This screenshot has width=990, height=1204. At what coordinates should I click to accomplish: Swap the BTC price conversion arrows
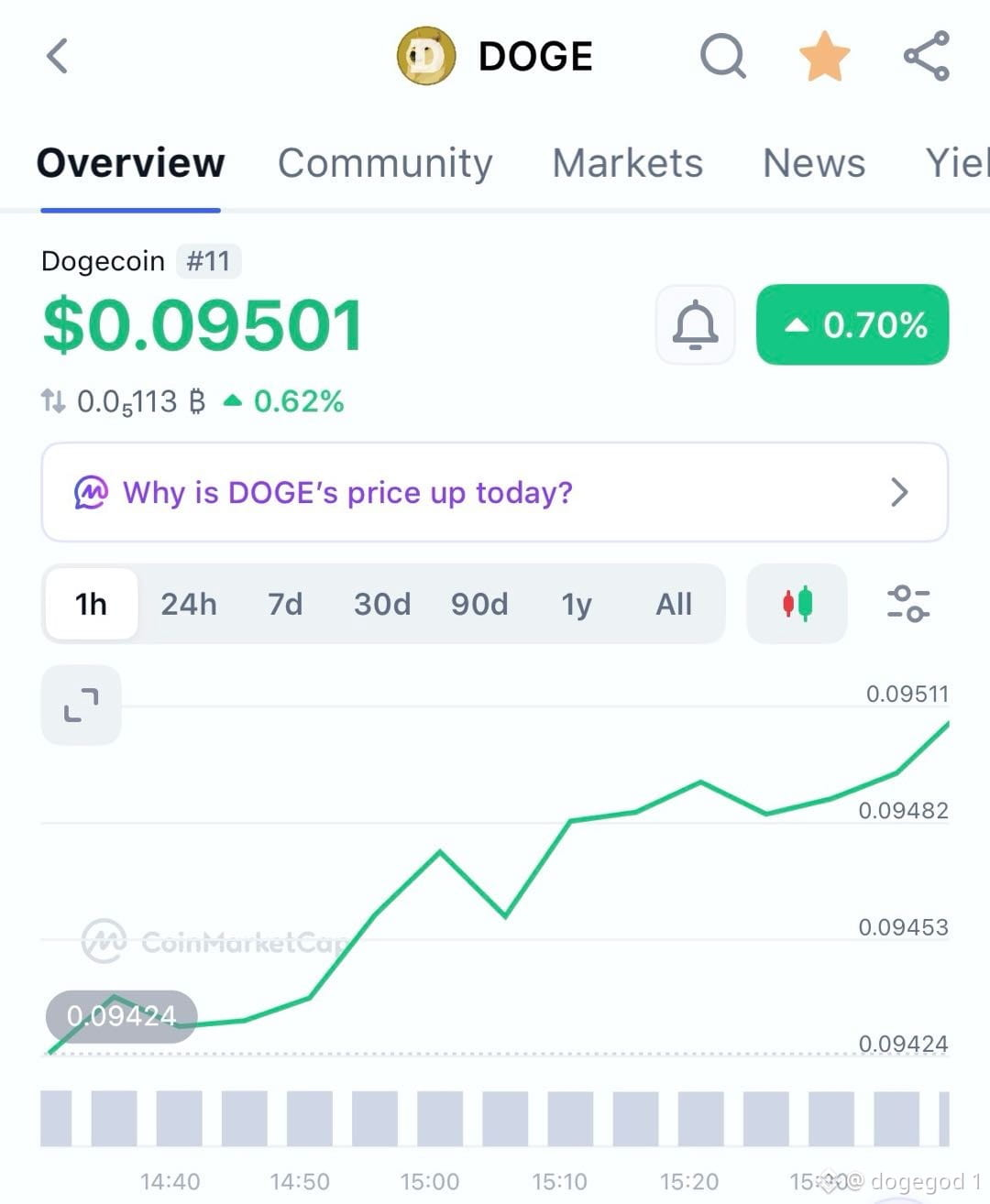(53, 401)
